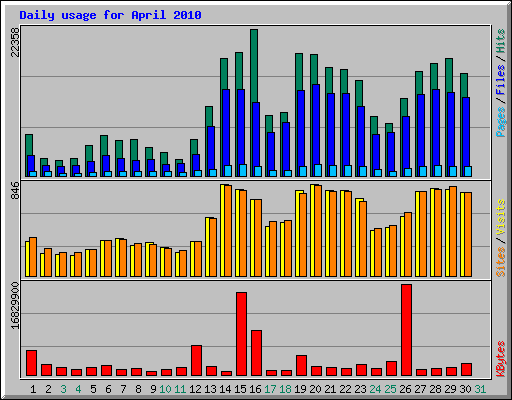The image size is (512, 400).
Task: Click the blue files bar for day 20
Action: tap(316, 124)
